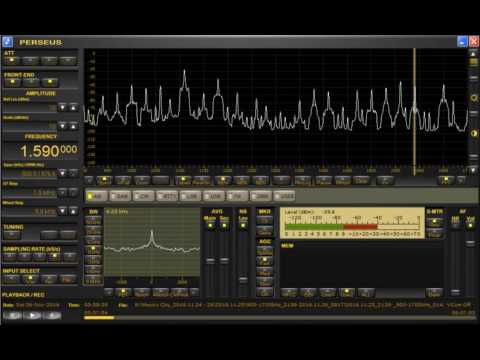Decrease CF Step with its down arrow

pos(62,192)
